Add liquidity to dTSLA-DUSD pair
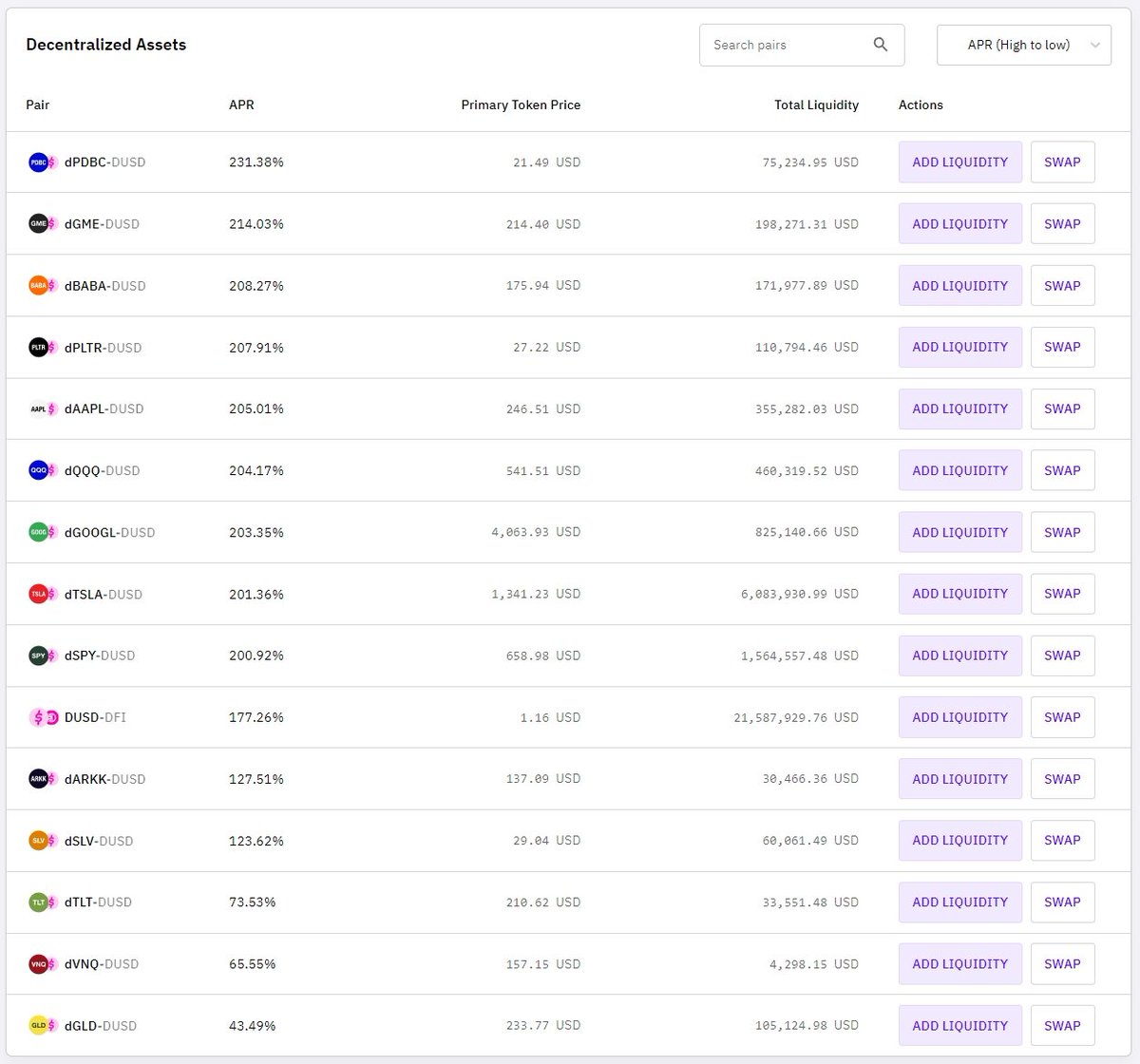This screenshot has width=1140, height=1064. coord(960,594)
